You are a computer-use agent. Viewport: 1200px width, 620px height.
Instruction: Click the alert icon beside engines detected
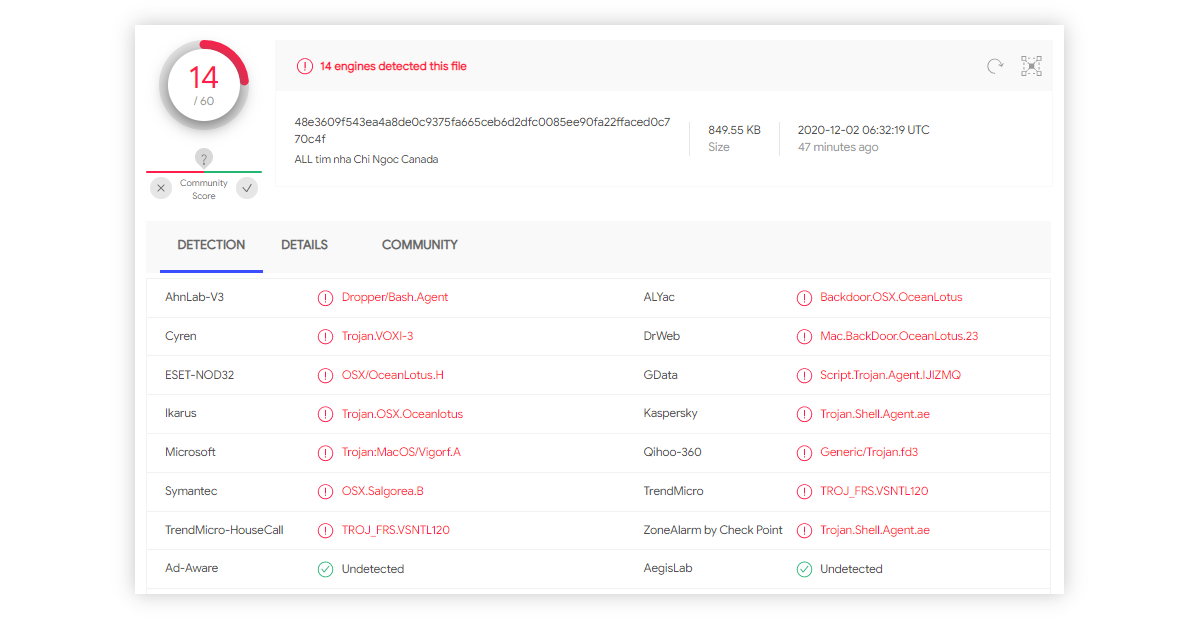click(x=305, y=66)
